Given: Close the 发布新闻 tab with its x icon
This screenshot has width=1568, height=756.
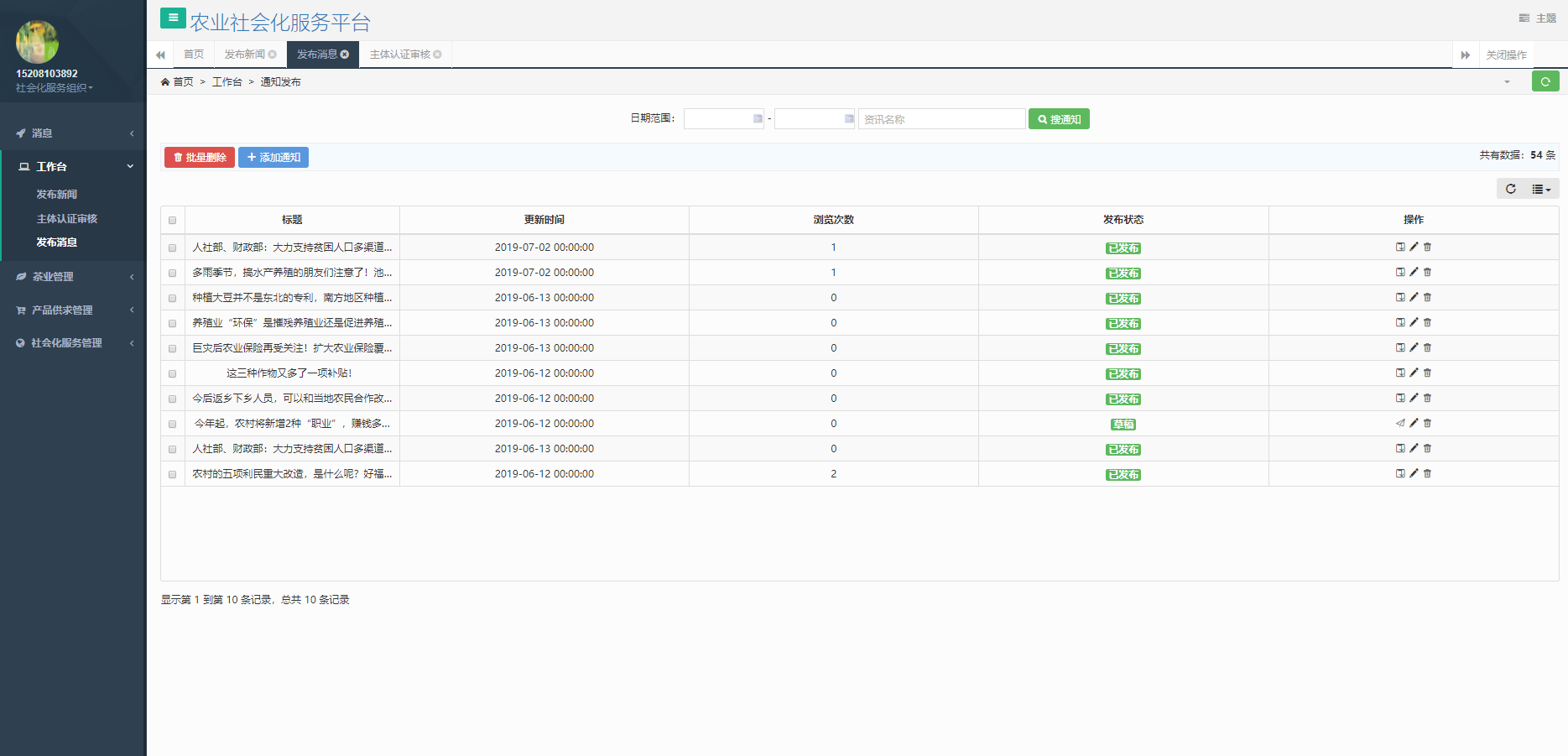Looking at the screenshot, I should coord(273,55).
